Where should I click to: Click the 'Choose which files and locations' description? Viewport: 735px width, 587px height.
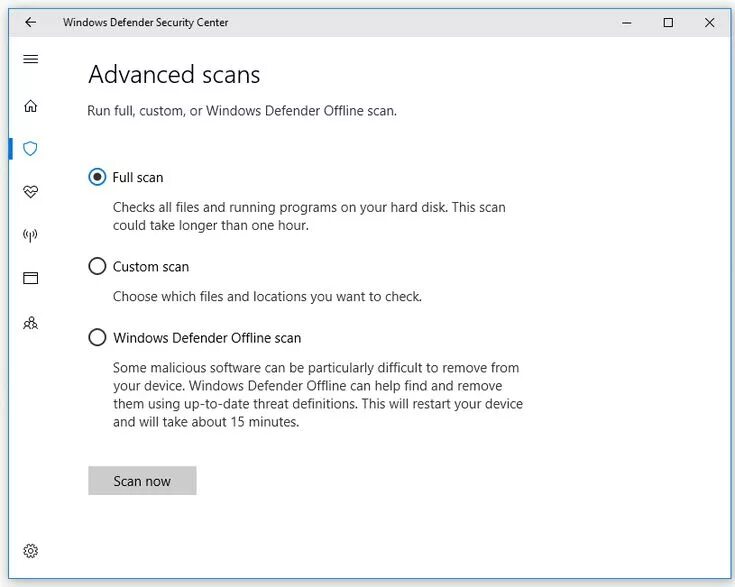tap(267, 297)
